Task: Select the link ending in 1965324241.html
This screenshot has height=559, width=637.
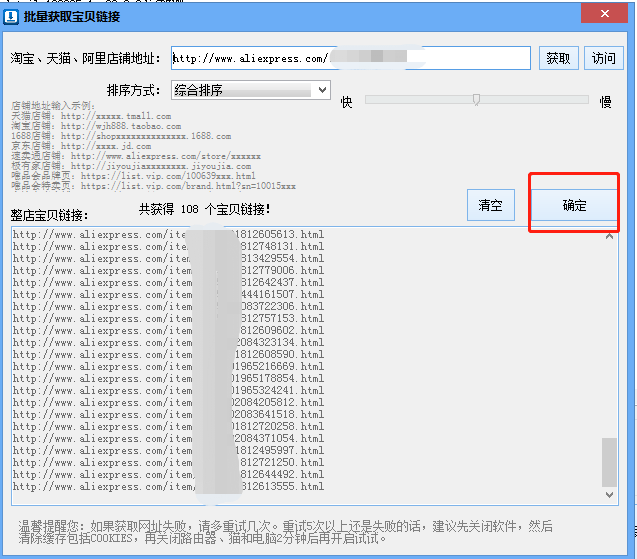Action: click(x=168, y=391)
